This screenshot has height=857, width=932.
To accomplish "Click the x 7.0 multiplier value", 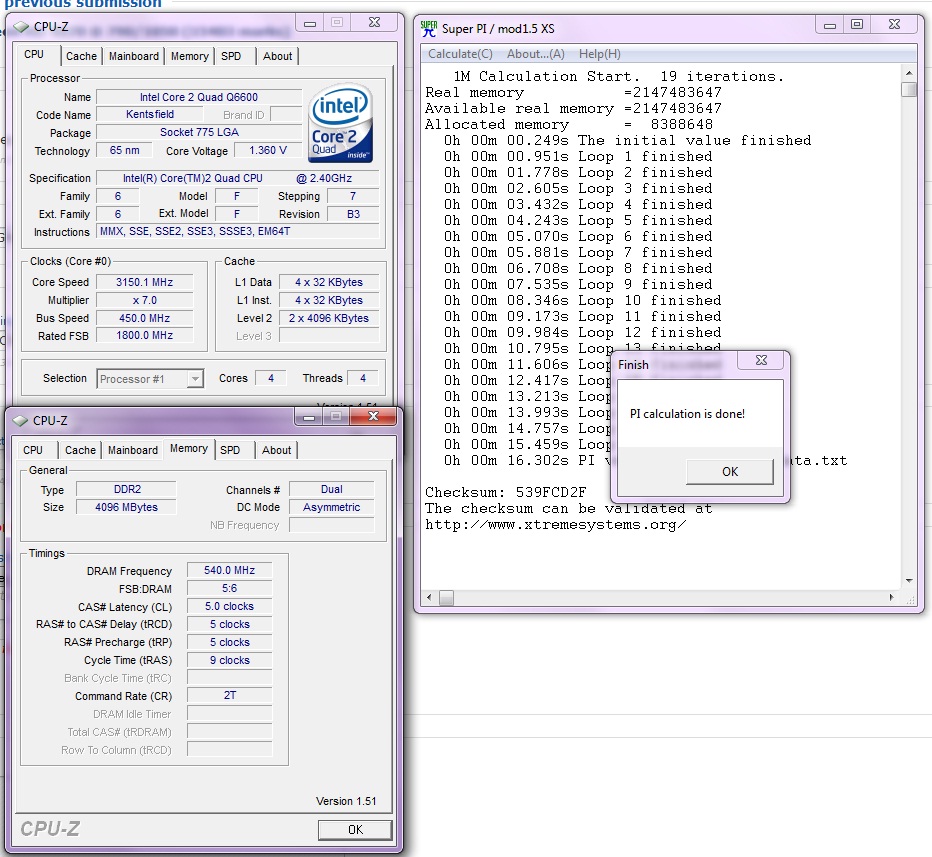I will pos(144,300).
